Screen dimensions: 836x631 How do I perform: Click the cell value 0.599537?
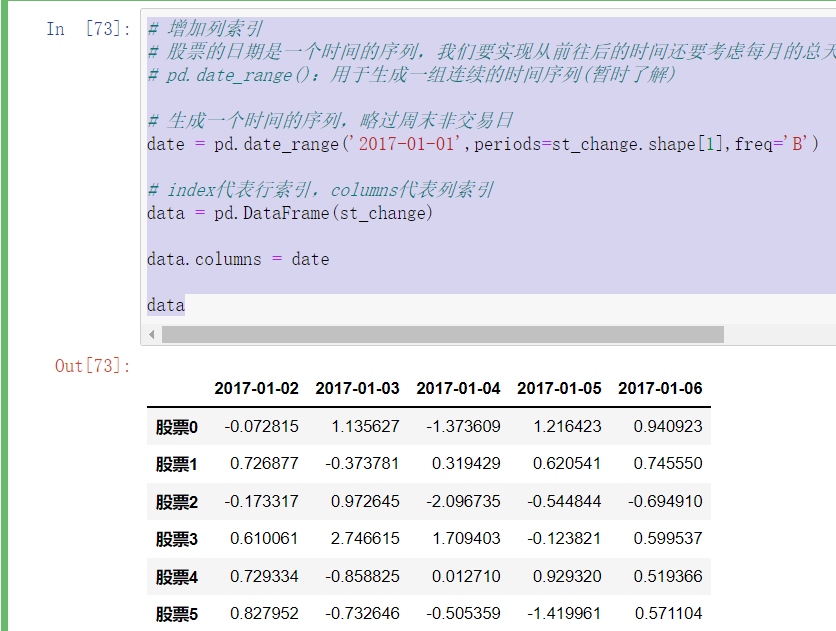(x=668, y=539)
